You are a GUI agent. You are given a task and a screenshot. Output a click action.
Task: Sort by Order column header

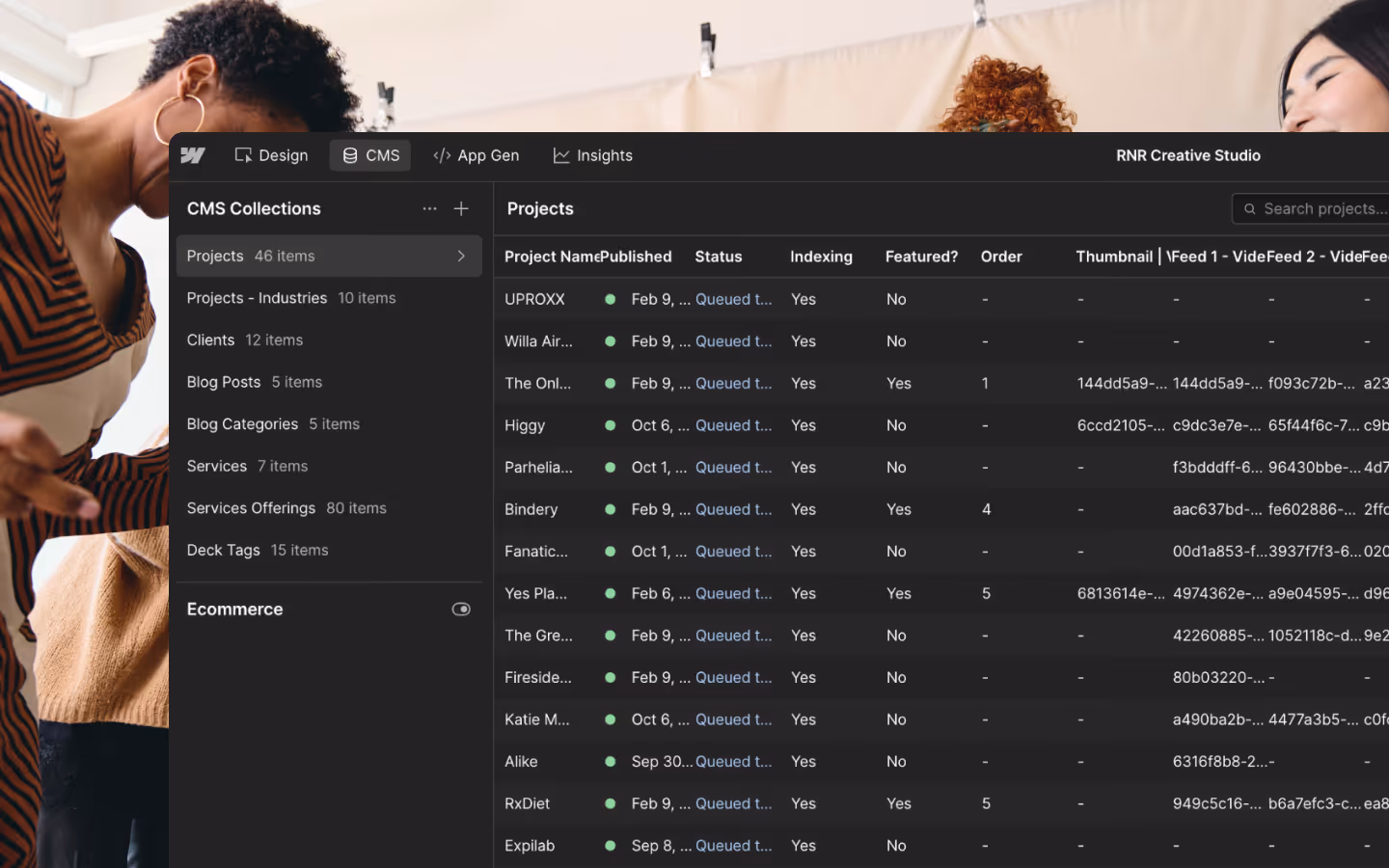(x=1001, y=257)
